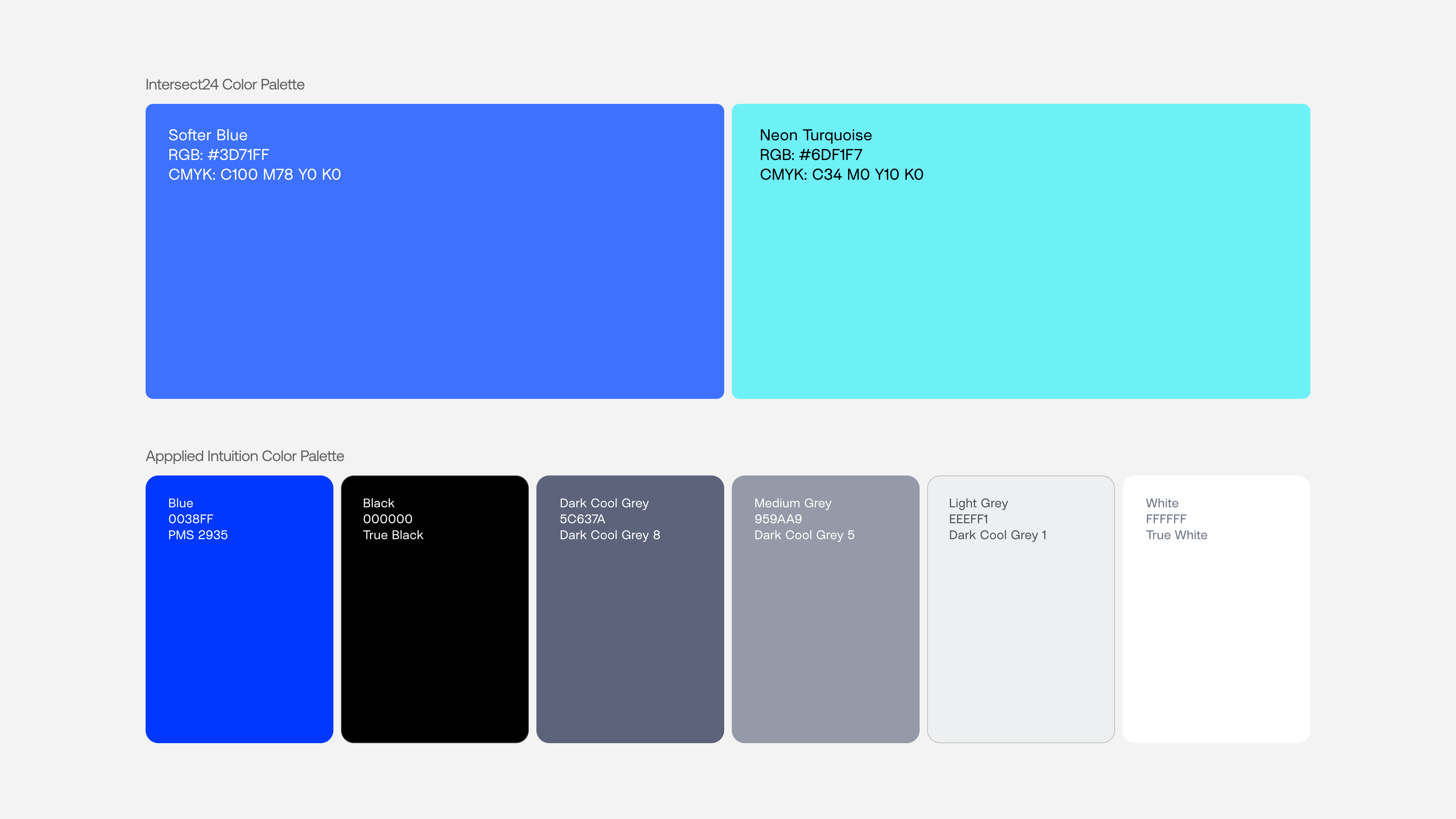Select the Dark Cool Grey 5C637A swatch

tap(630, 609)
